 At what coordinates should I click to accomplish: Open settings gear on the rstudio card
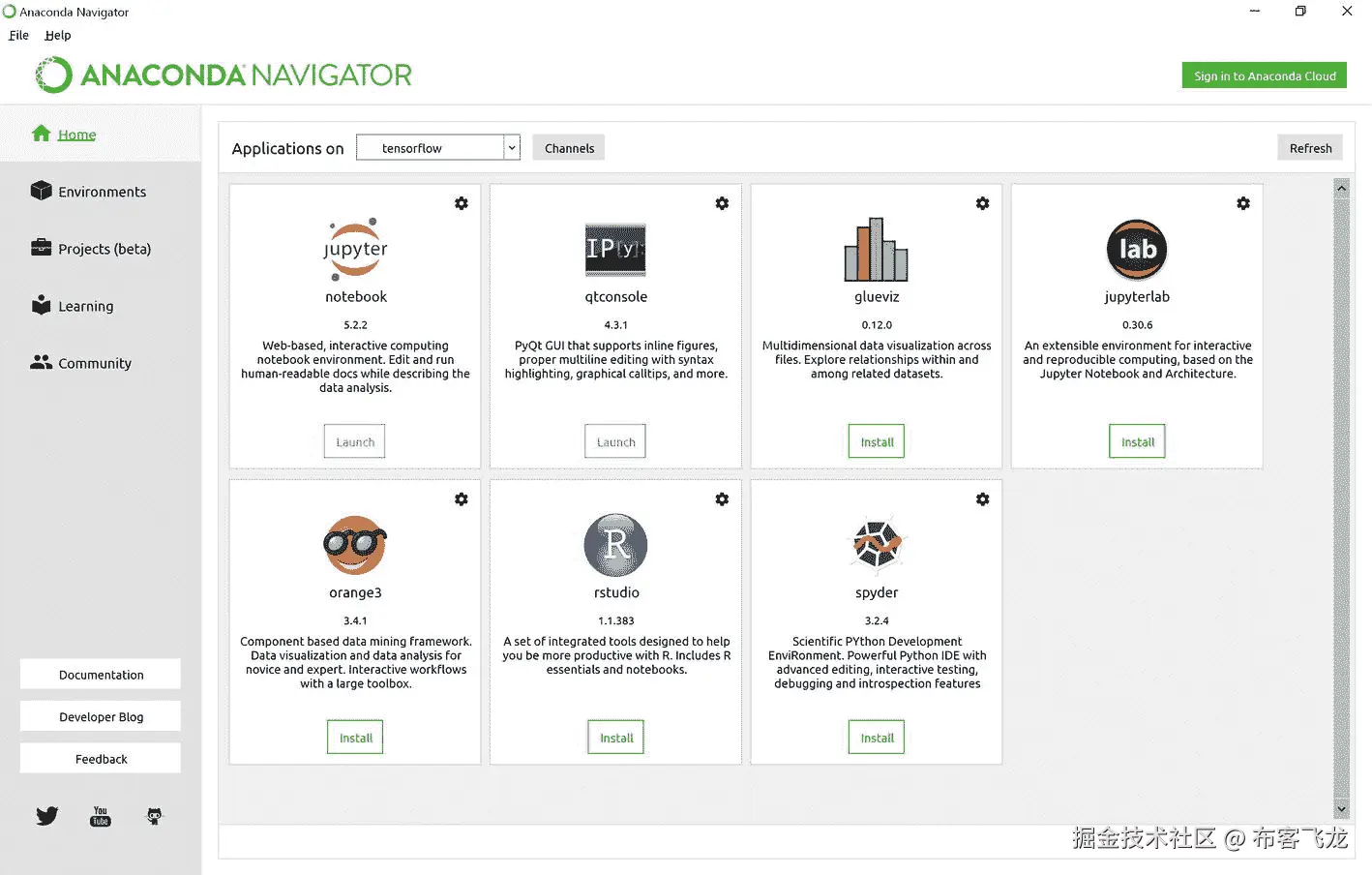[x=722, y=499]
